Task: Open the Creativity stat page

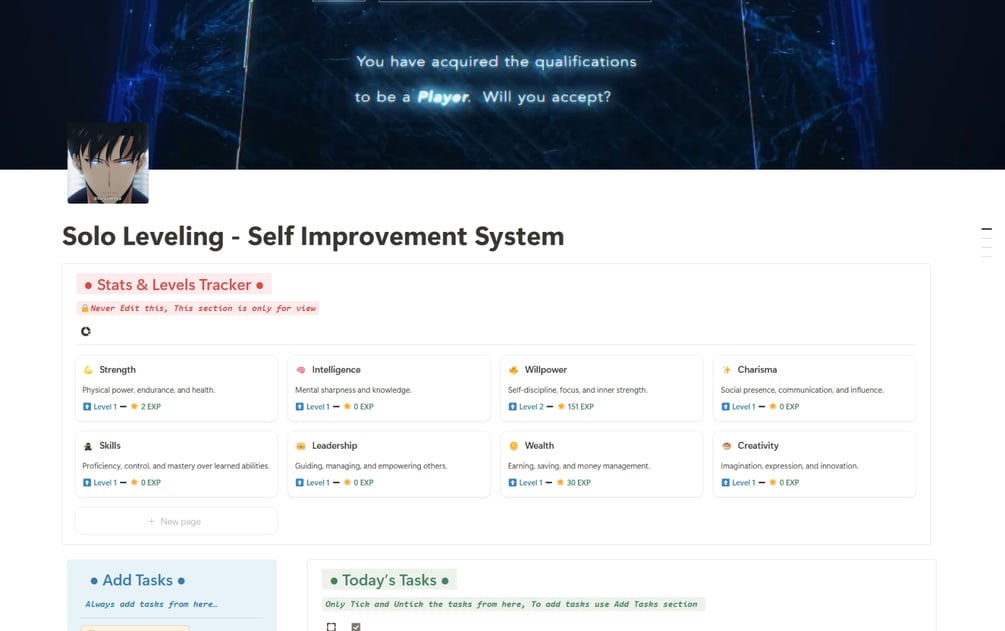Action: (x=815, y=464)
